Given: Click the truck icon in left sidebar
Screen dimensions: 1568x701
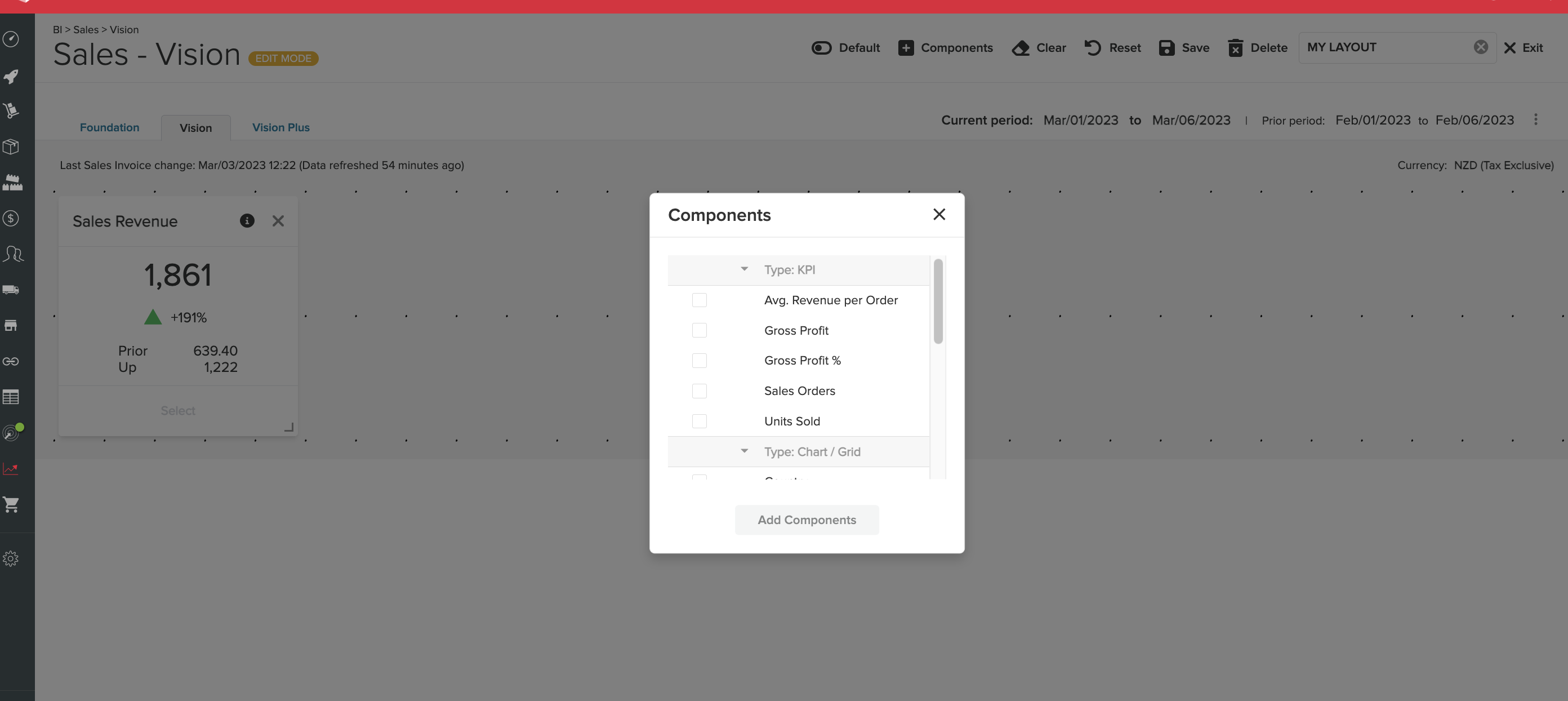Looking at the screenshot, I should [11, 290].
